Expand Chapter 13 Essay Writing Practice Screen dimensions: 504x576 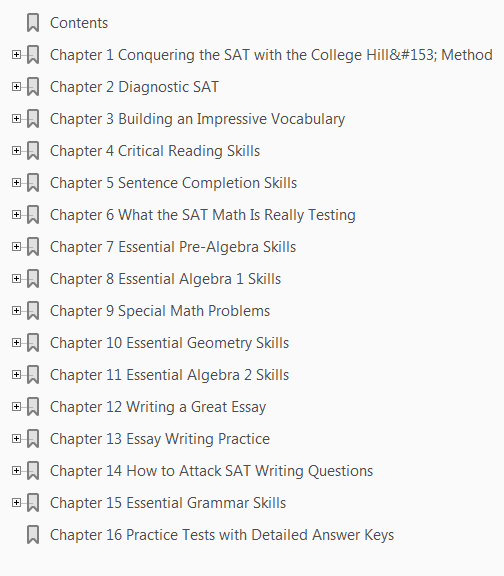click(x=16, y=438)
